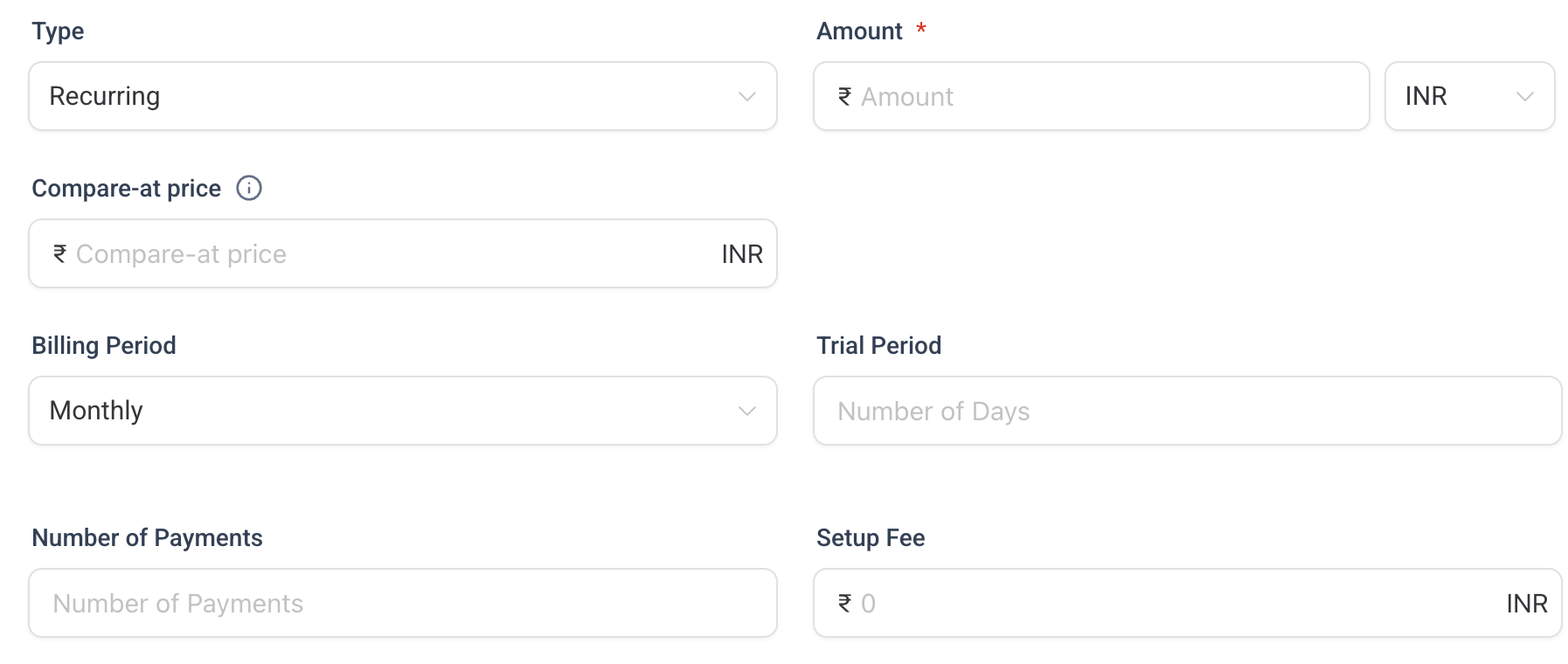
Task: Click the Amount input field
Action: click(x=1049, y=96)
